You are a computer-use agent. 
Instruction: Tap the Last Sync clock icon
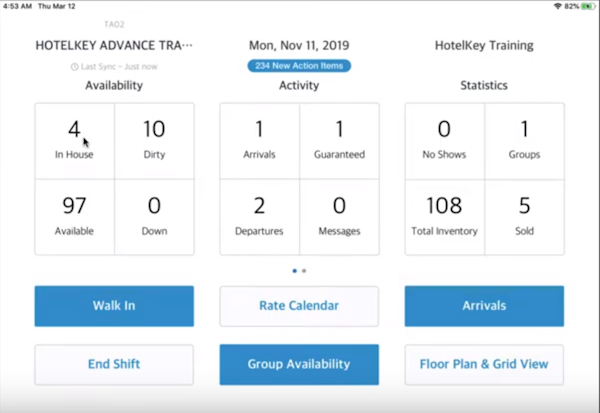pyautogui.click(x=75, y=66)
